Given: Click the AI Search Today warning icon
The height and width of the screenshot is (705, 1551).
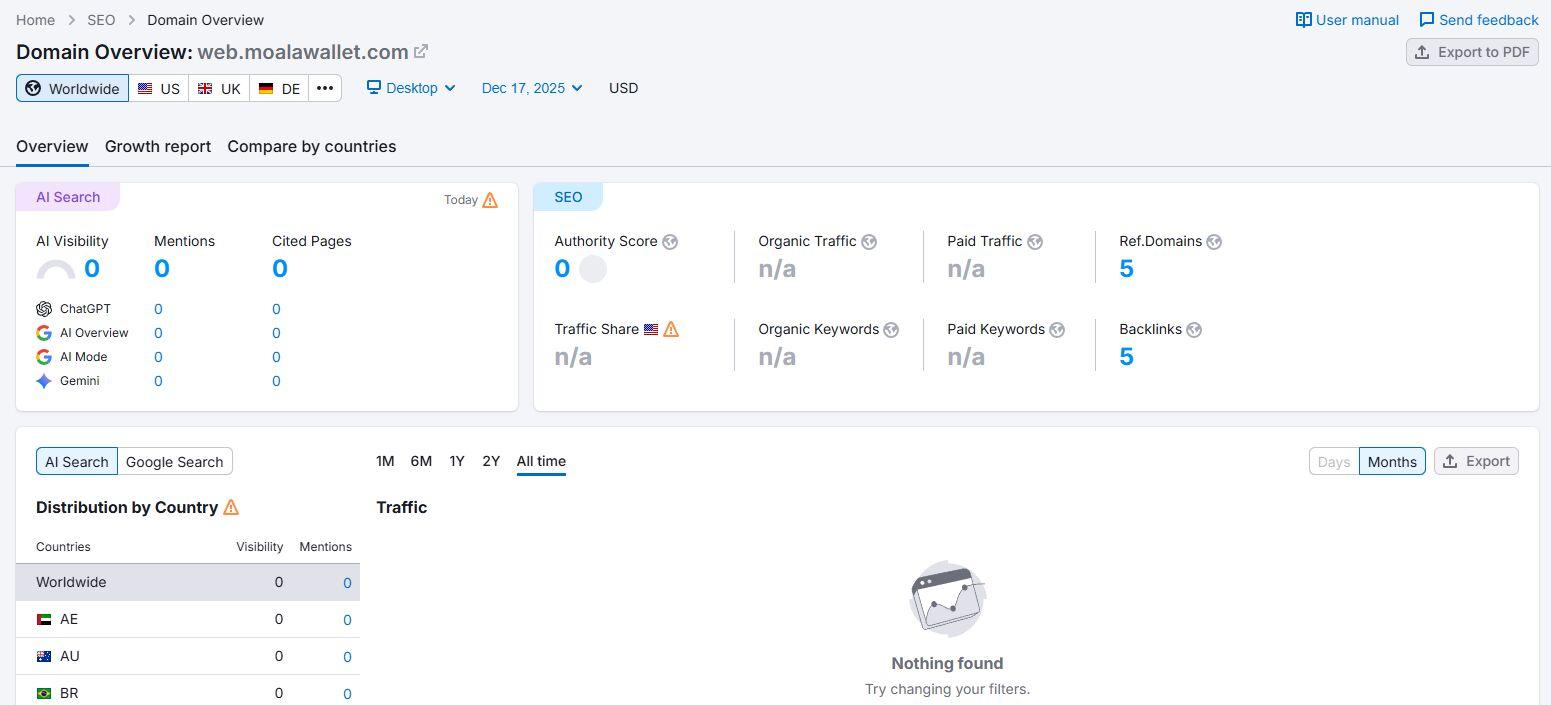Looking at the screenshot, I should point(490,200).
